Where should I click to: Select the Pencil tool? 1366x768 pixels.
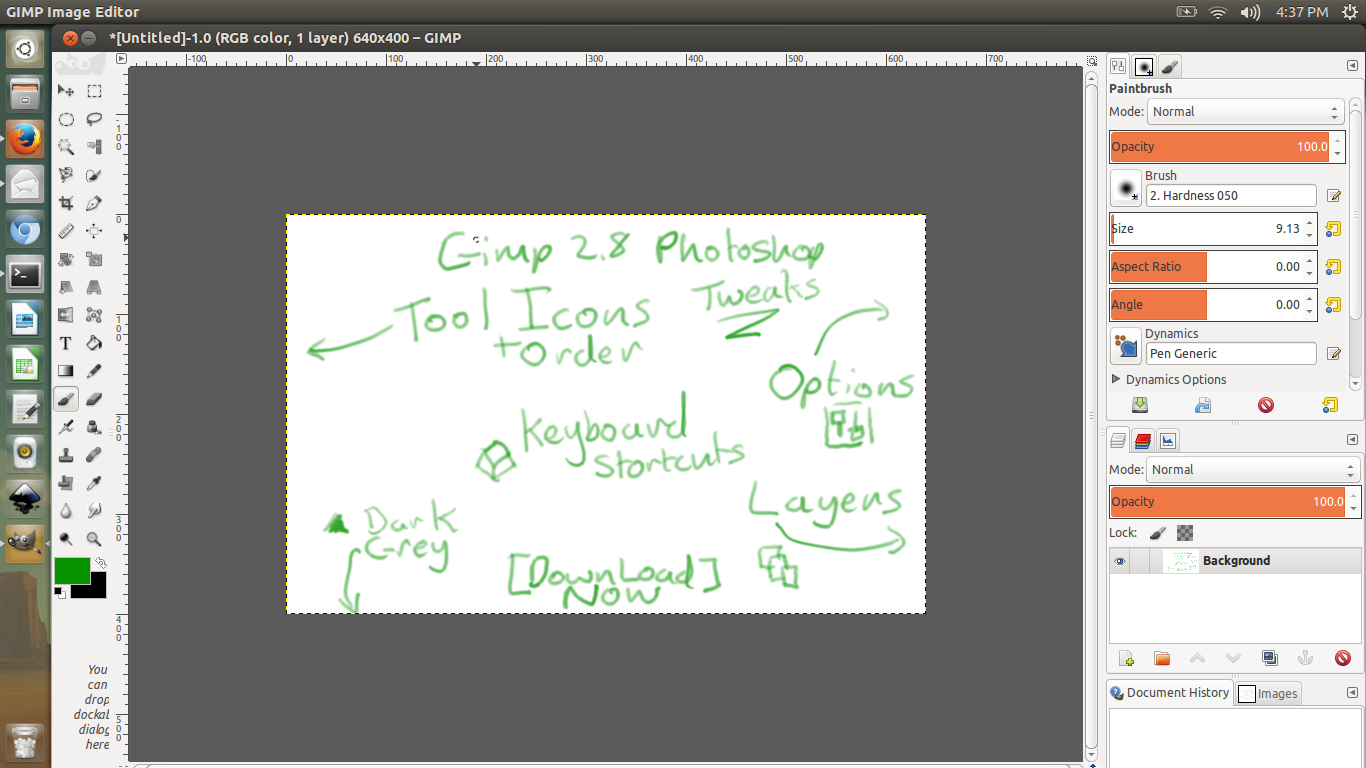pos(94,371)
